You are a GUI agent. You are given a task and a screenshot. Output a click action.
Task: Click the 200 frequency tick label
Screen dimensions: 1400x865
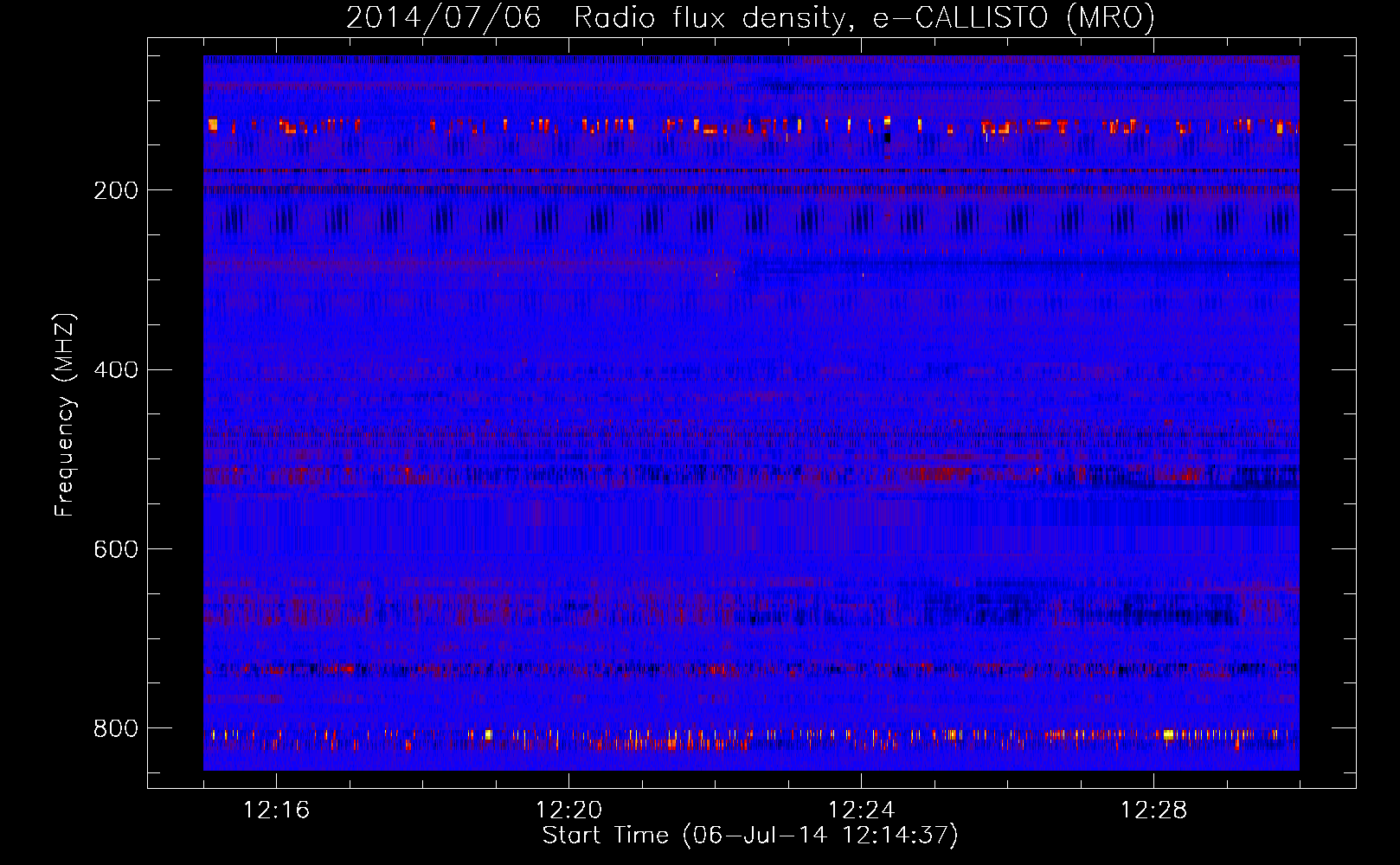[x=116, y=190]
